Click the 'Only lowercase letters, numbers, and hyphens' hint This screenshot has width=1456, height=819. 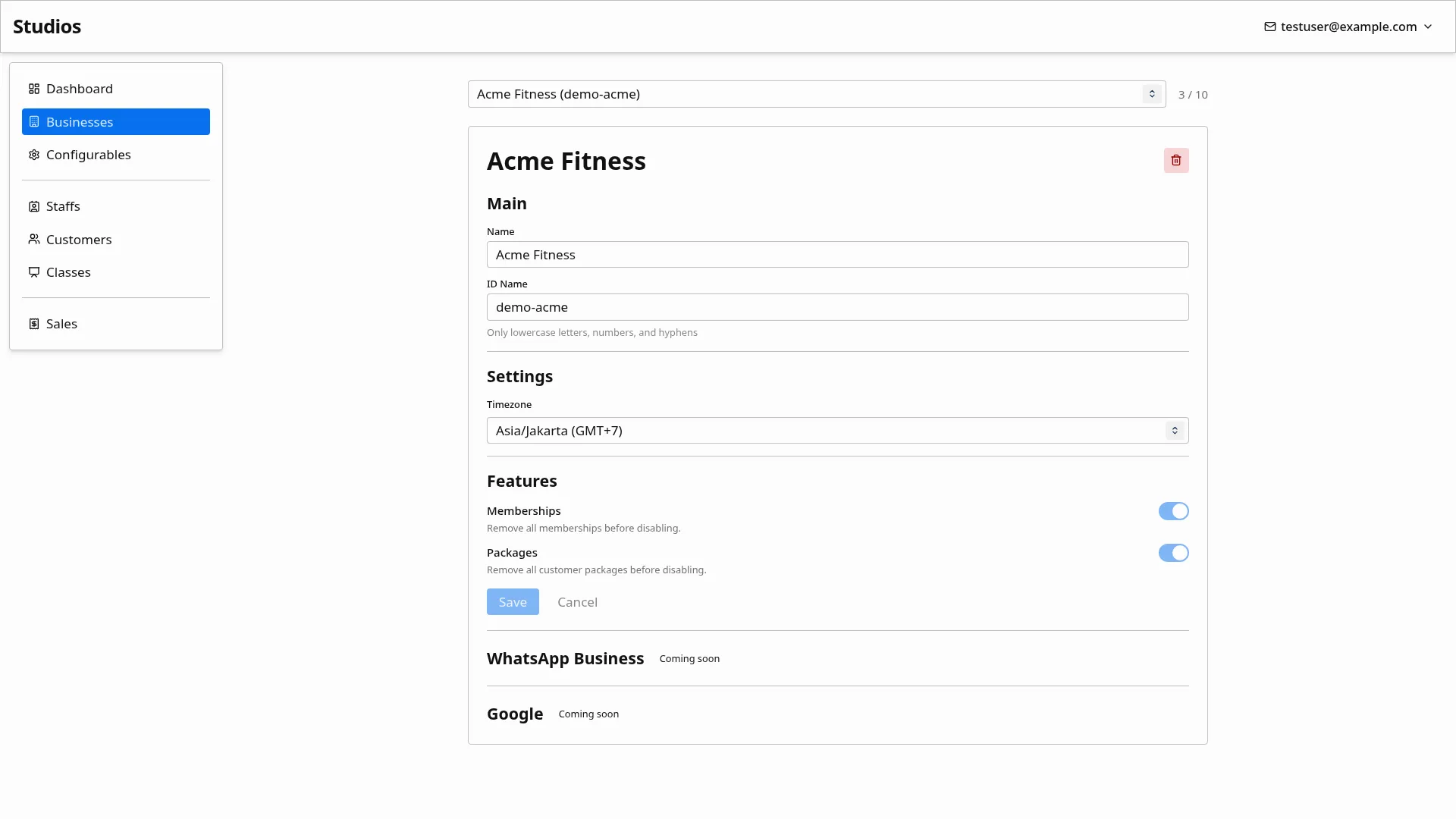pos(592,333)
